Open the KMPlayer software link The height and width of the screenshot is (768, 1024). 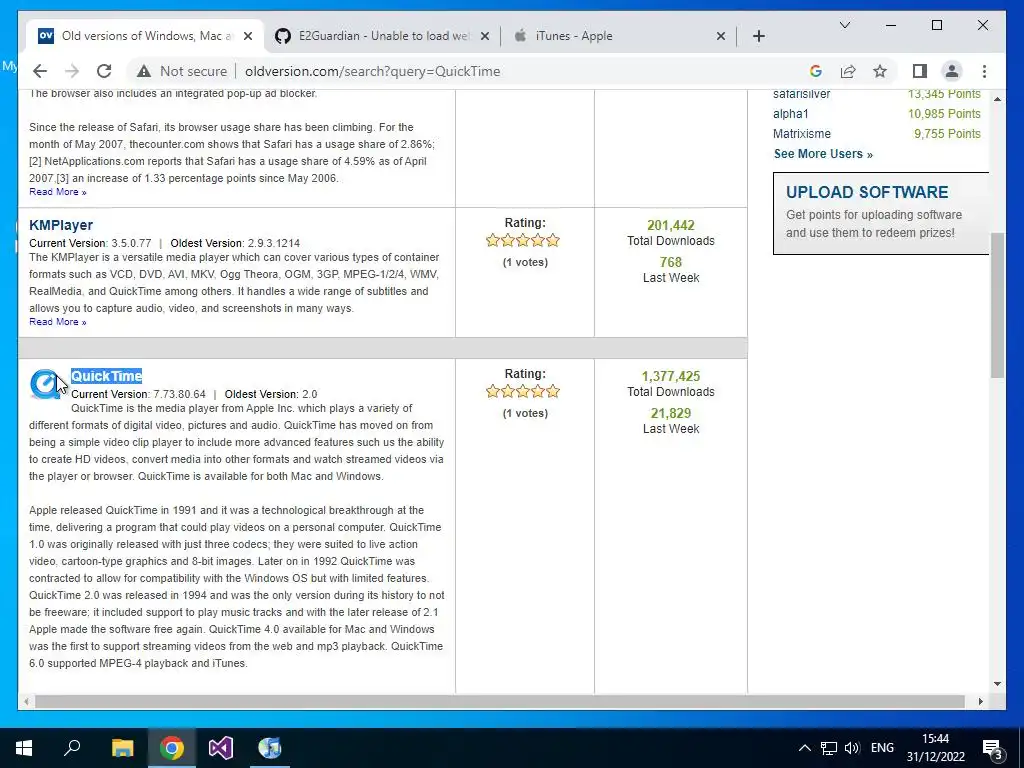tap(61, 225)
